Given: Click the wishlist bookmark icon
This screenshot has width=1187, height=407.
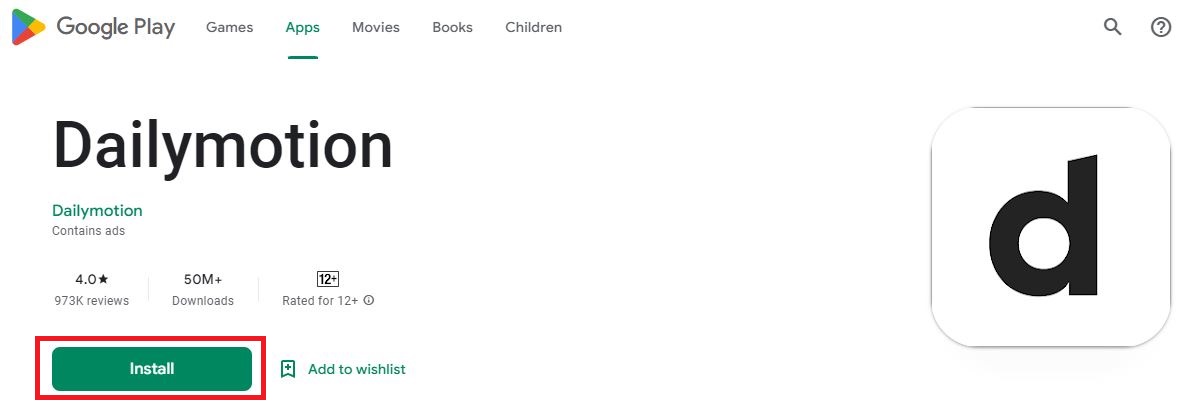Looking at the screenshot, I should pos(288,369).
